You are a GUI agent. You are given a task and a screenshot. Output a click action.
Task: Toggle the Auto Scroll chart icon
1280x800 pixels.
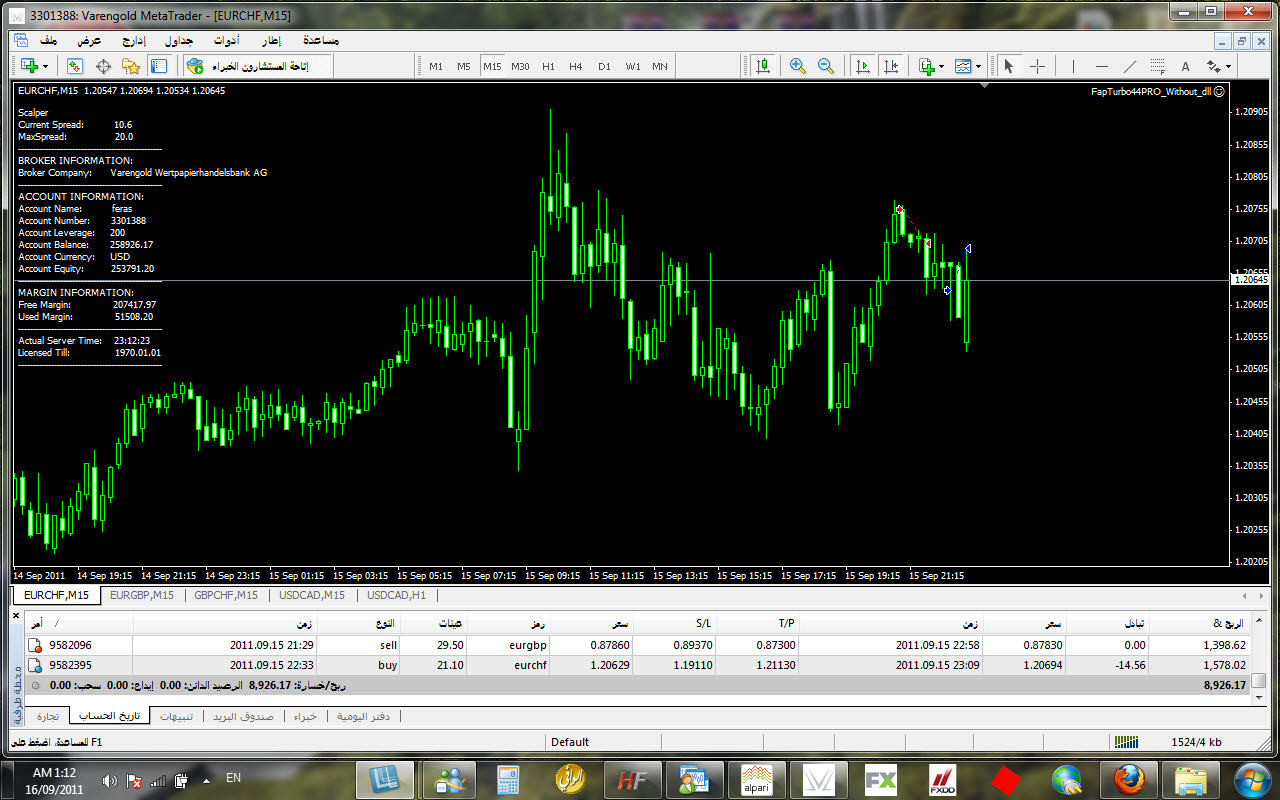click(x=862, y=66)
